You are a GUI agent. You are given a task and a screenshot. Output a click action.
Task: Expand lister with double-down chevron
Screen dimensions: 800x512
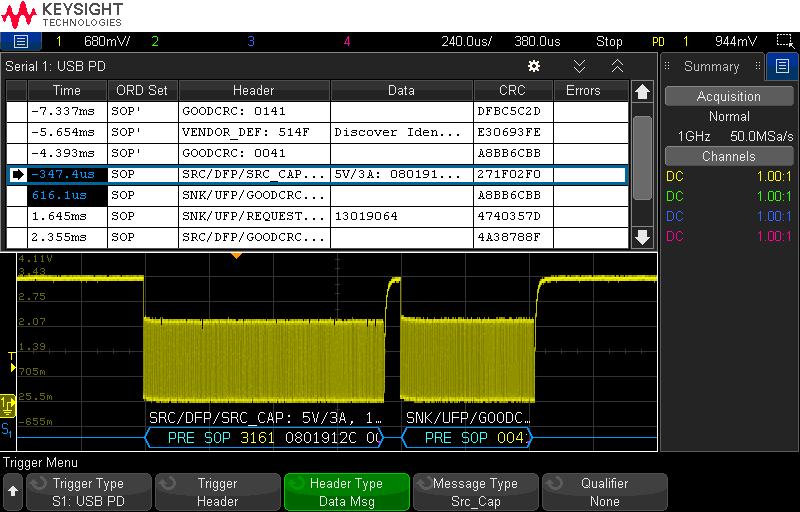pyautogui.click(x=579, y=66)
